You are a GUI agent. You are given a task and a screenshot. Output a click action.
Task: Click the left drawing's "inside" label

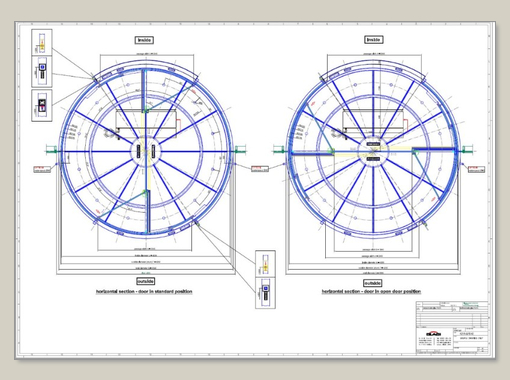tap(144, 40)
